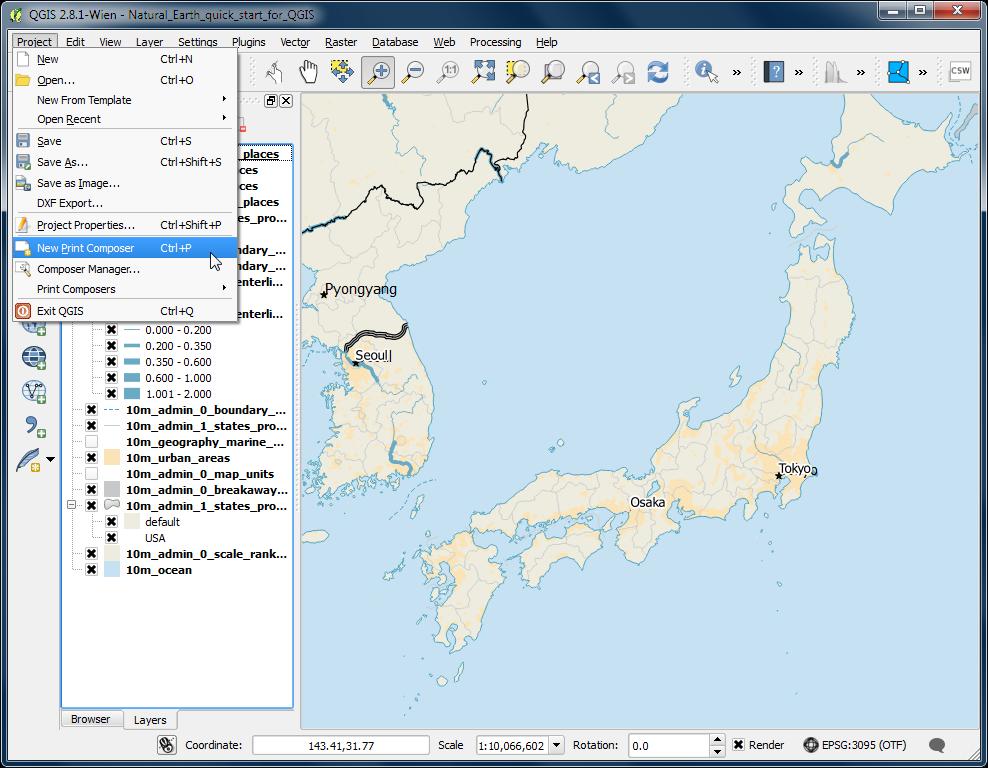Screen dimensions: 988x768
Task: Expand the toolbar overflow after histogram icon
Action: (861, 72)
